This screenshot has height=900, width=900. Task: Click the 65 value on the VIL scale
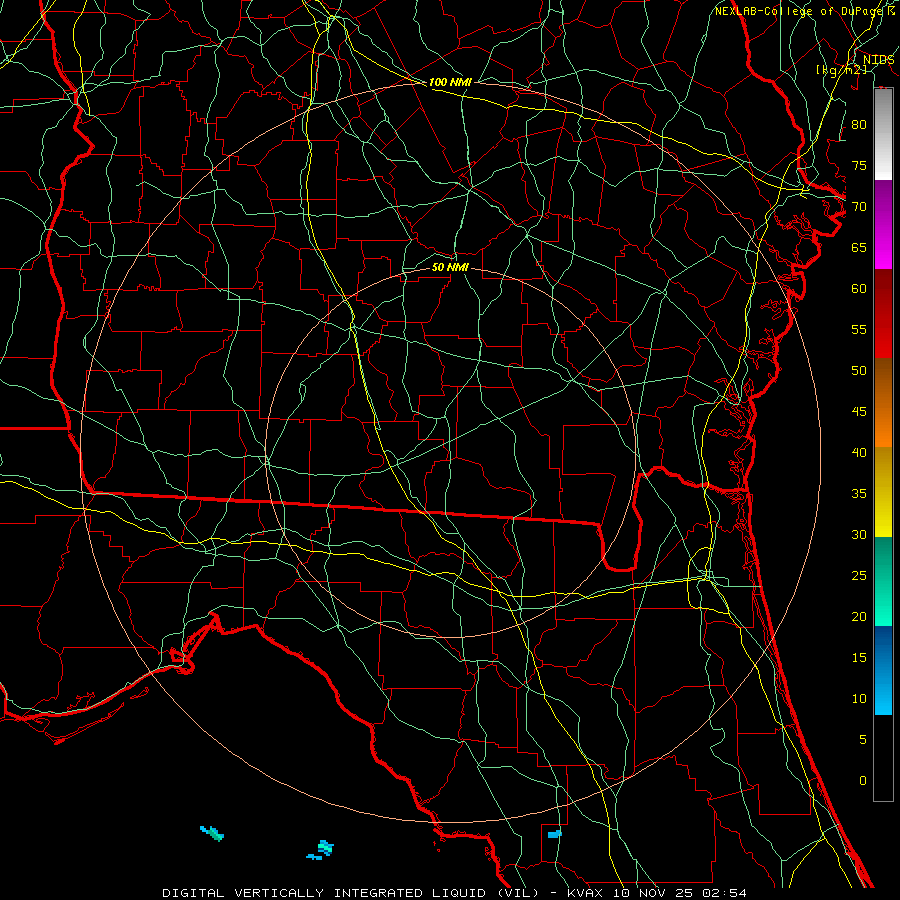tap(859, 248)
